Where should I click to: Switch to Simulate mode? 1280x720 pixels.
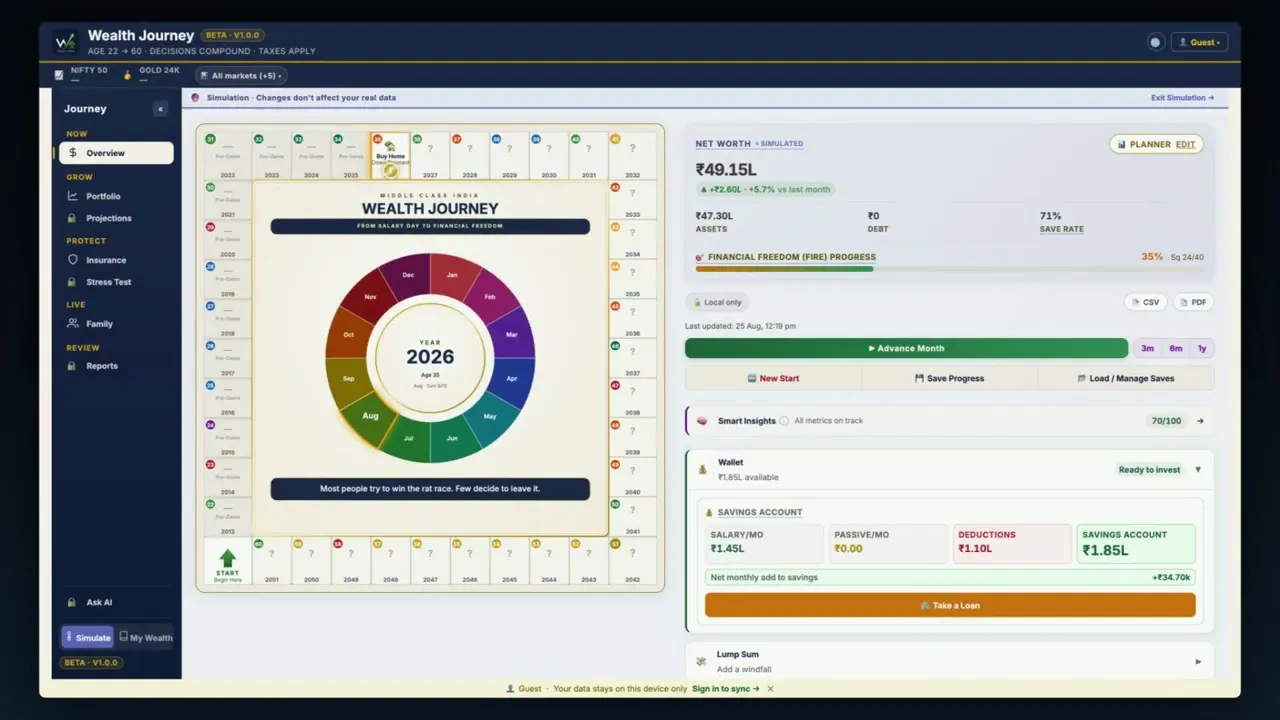[88, 637]
